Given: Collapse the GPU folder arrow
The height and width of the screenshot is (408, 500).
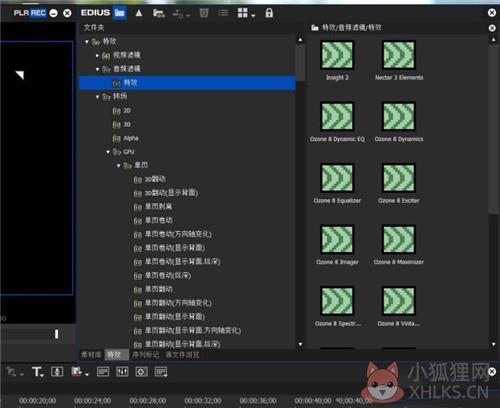Looking at the screenshot, I should pyautogui.click(x=108, y=152).
